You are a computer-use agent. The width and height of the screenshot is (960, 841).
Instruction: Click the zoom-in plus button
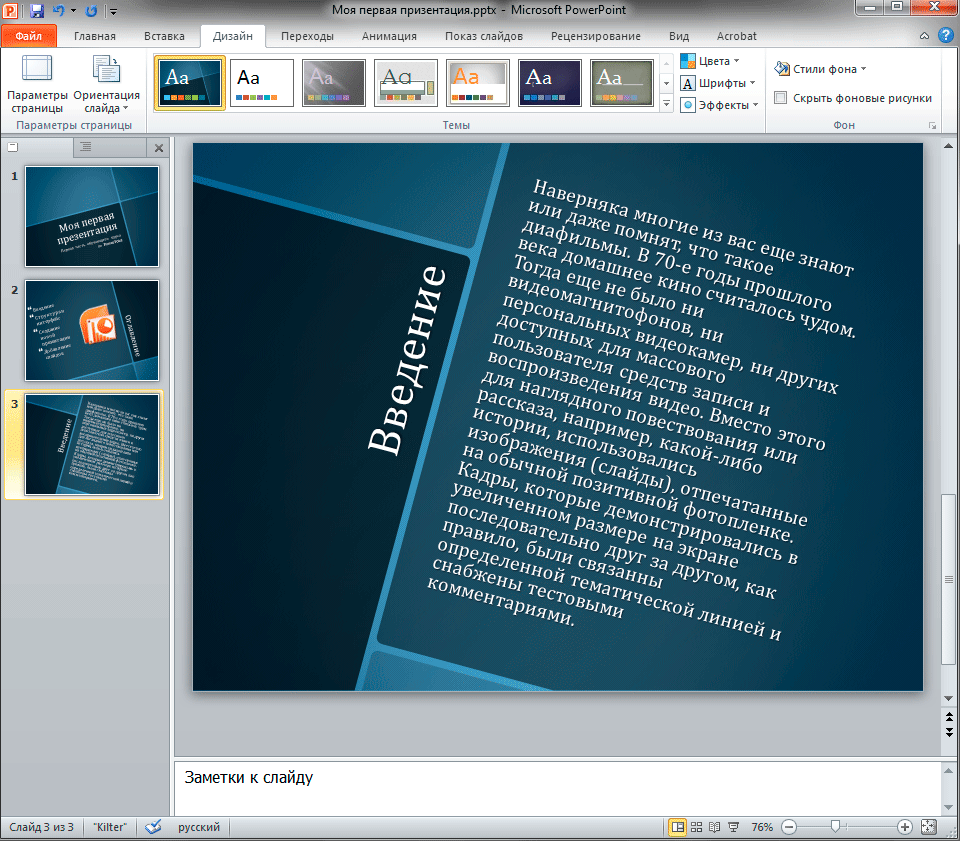pyautogui.click(x=905, y=827)
